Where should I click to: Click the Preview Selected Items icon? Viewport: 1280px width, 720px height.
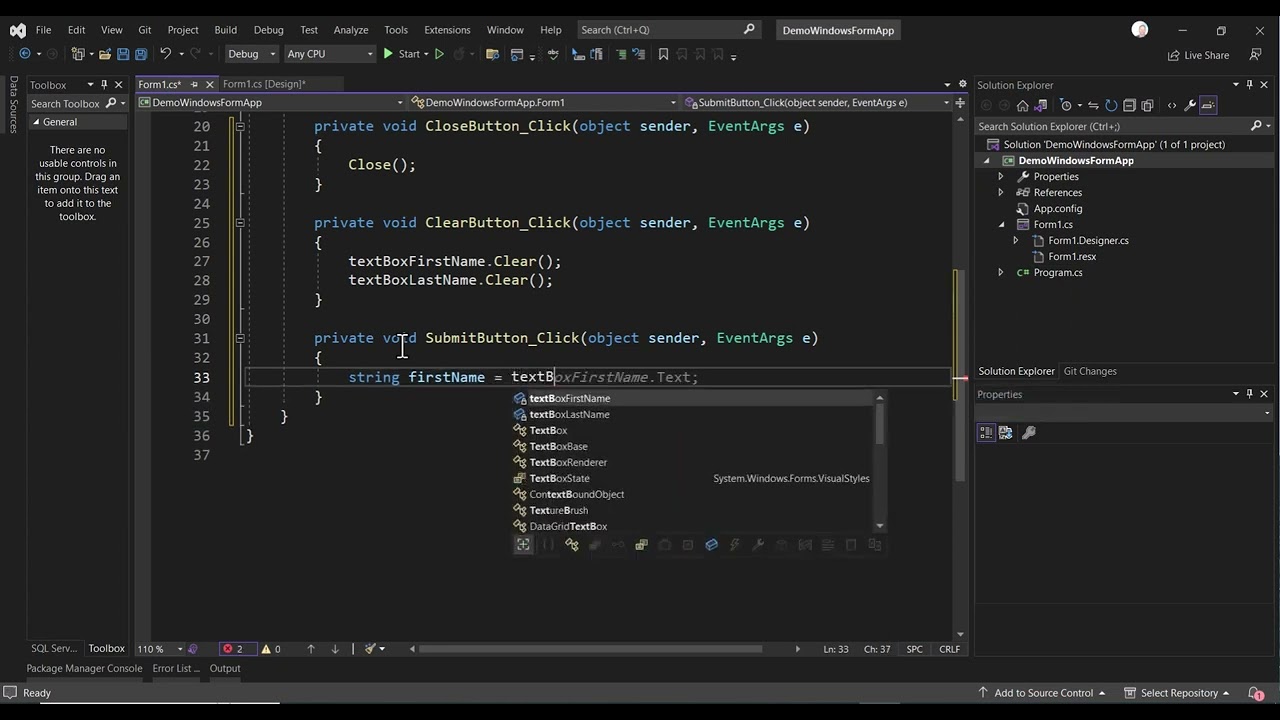pyautogui.click(x=1208, y=105)
